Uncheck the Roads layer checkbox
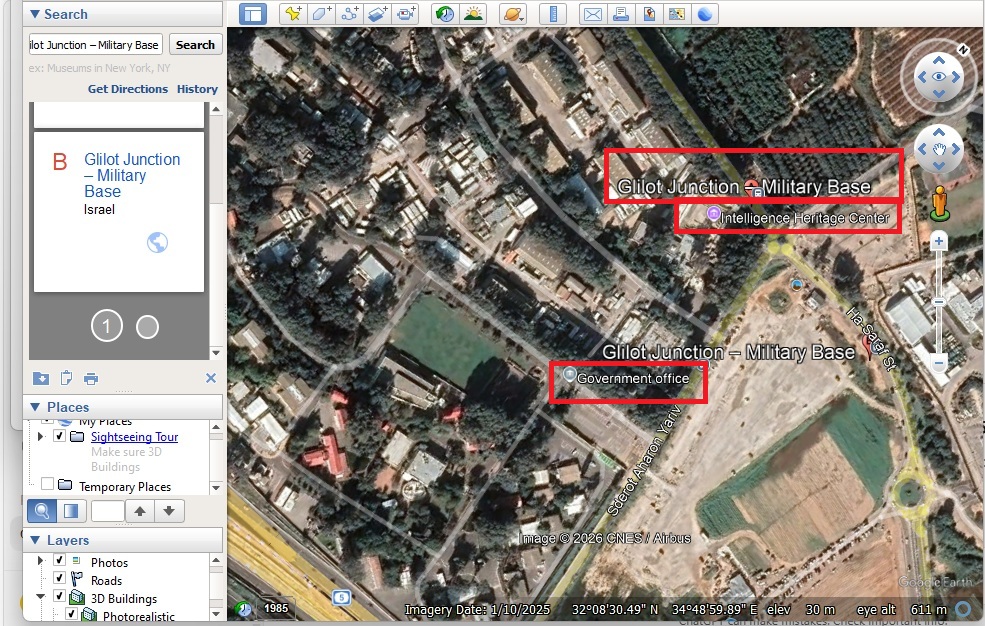Screen dimensions: 985x626 tap(59, 579)
